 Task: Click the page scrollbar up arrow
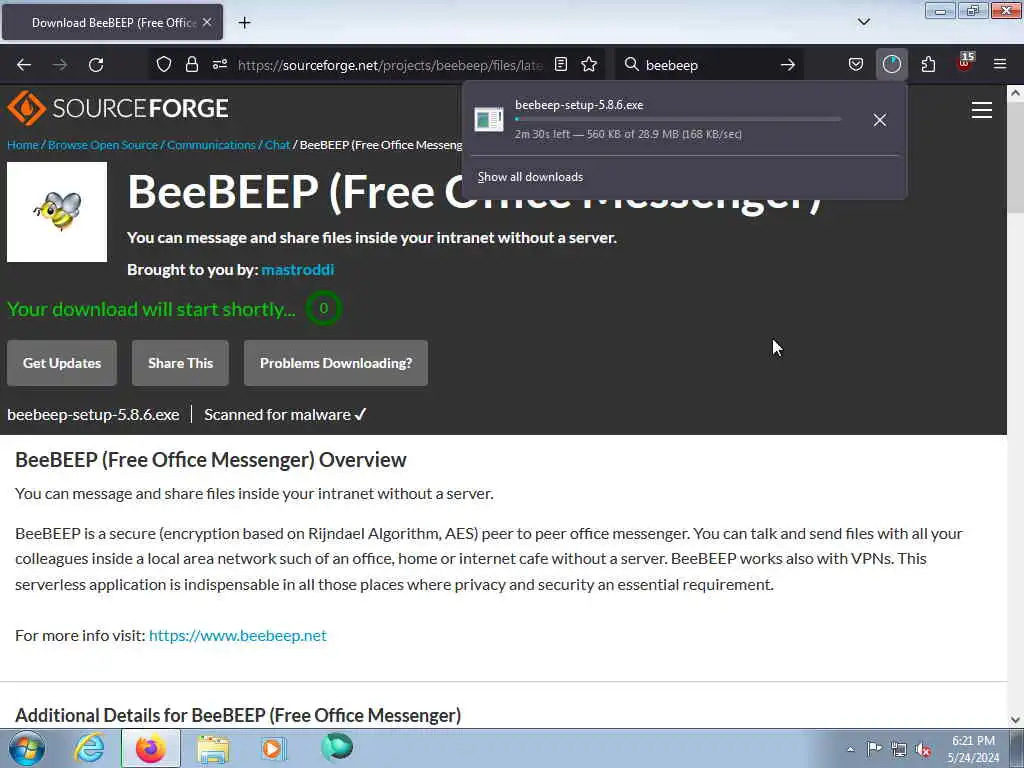[x=1016, y=93]
